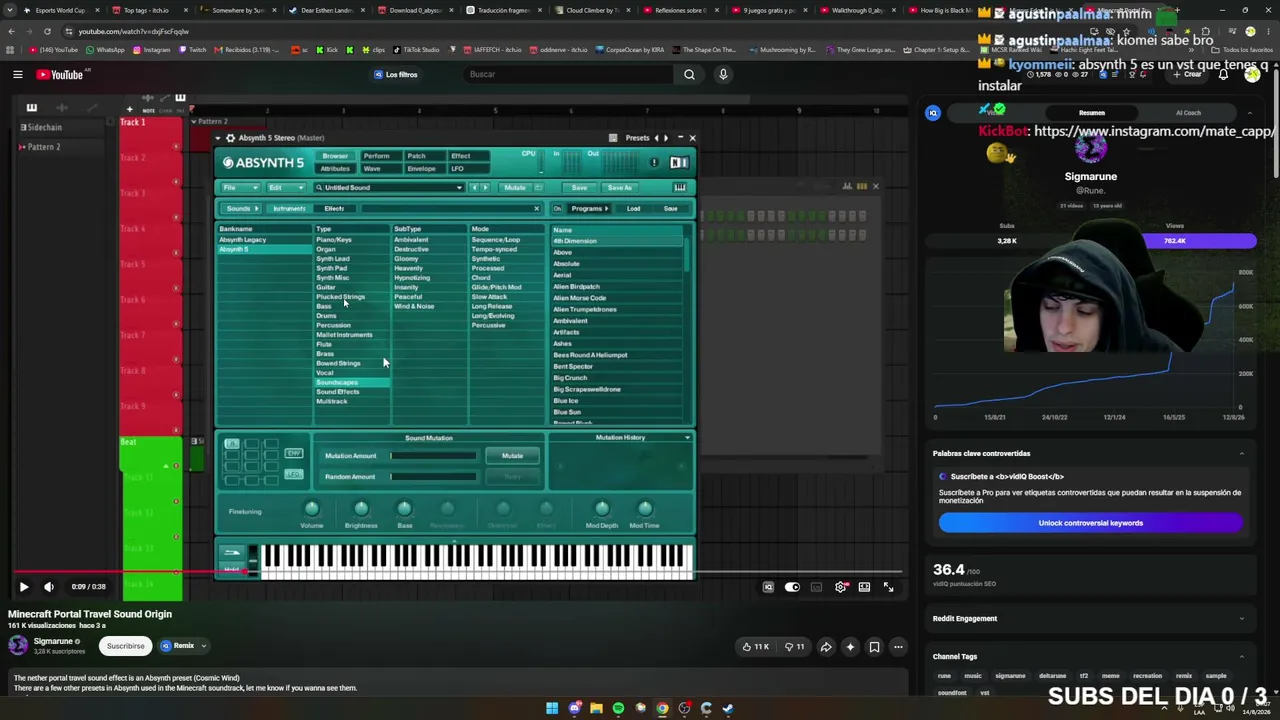This screenshot has height=720, width=1280.
Task: Like the video with 11 K likes
Action: (x=756, y=646)
